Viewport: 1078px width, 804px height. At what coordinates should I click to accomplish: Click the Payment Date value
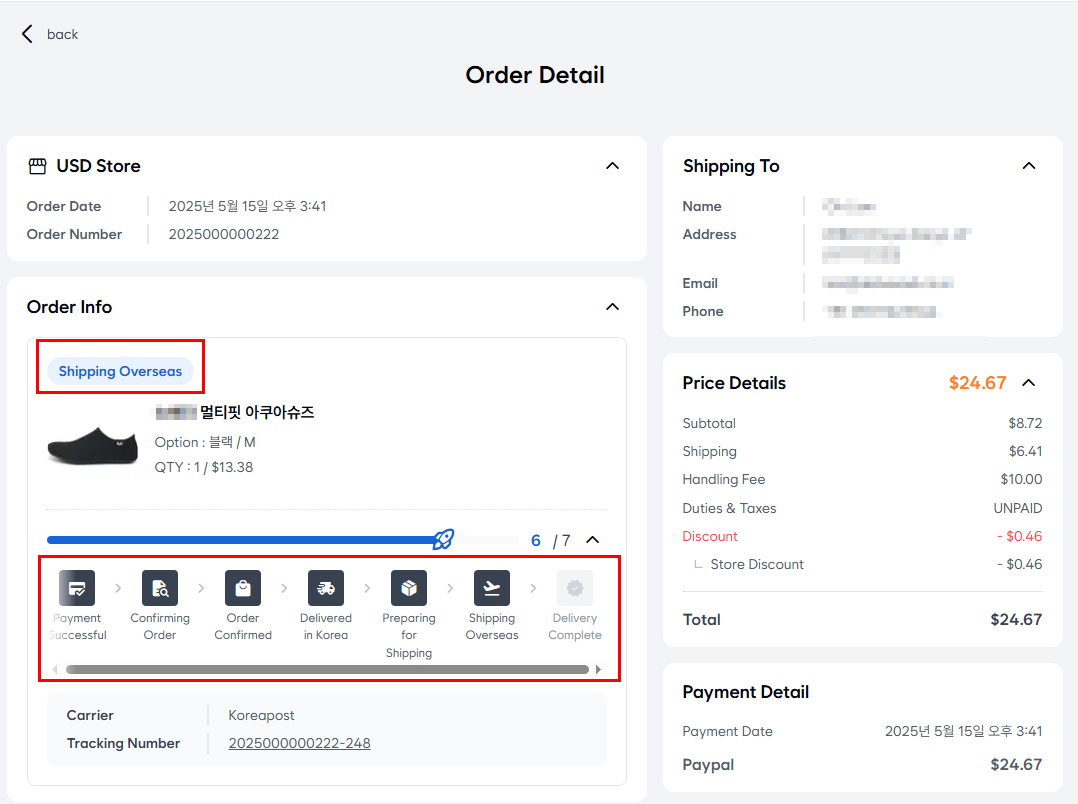(x=963, y=732)
